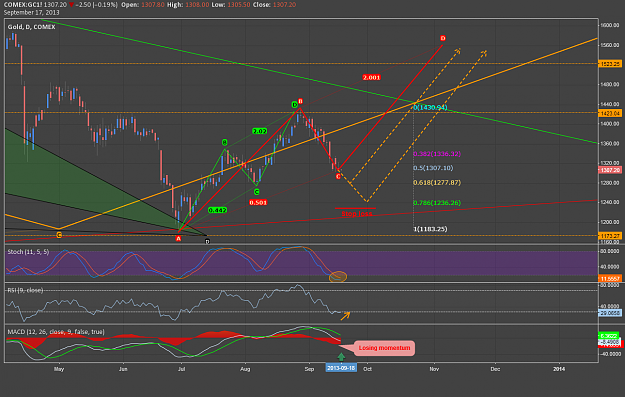The image size is (625, 397).
Task: Select the RSI (9, close) indicator label
Action: [x=25, y=290]
